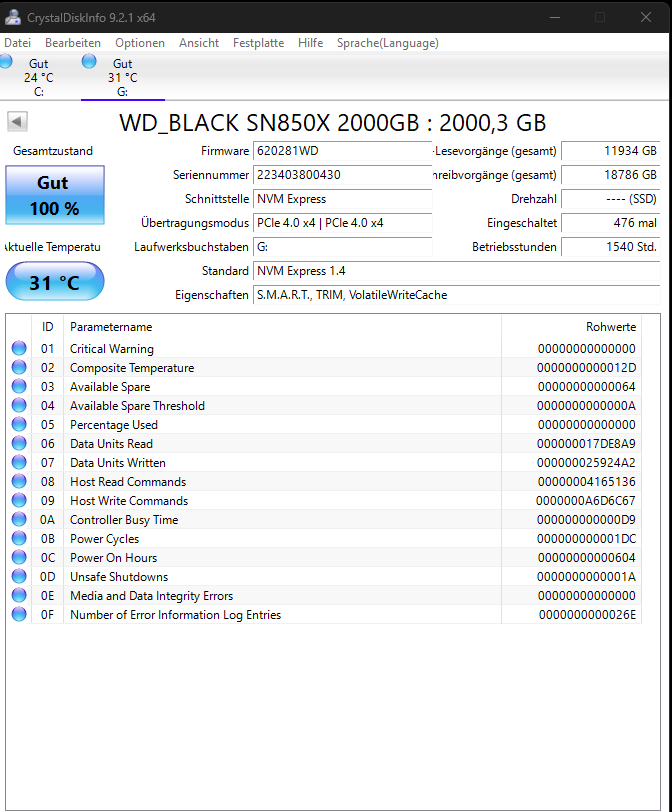This screenshot has width=672, height=812.
Task: Select the C: drive status orb
Action: coord(6,62)
